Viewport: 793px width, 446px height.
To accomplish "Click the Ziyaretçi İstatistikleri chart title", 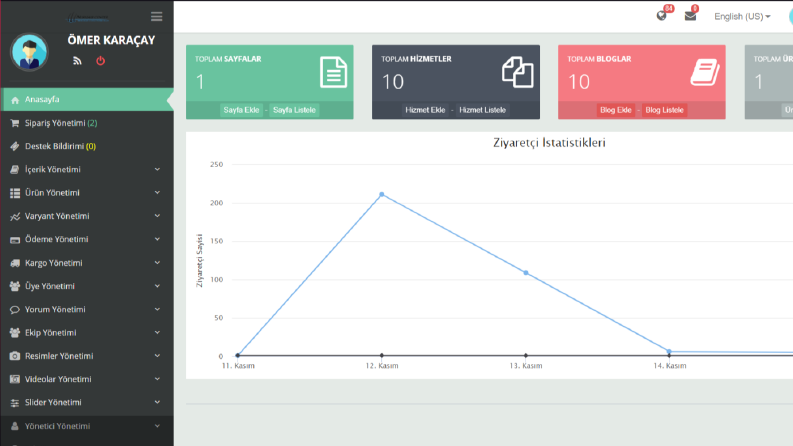I will coord(549,143).
